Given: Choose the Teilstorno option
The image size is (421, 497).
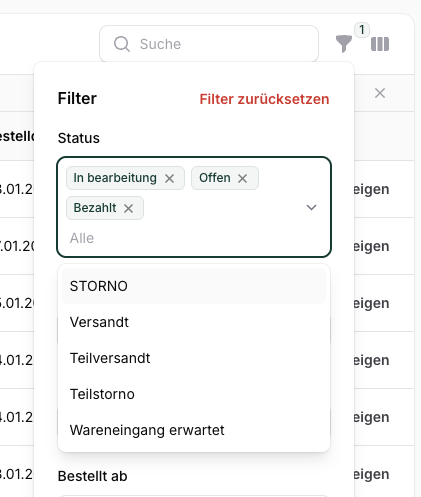Looking at the screenshot, I should pos(194,394).
